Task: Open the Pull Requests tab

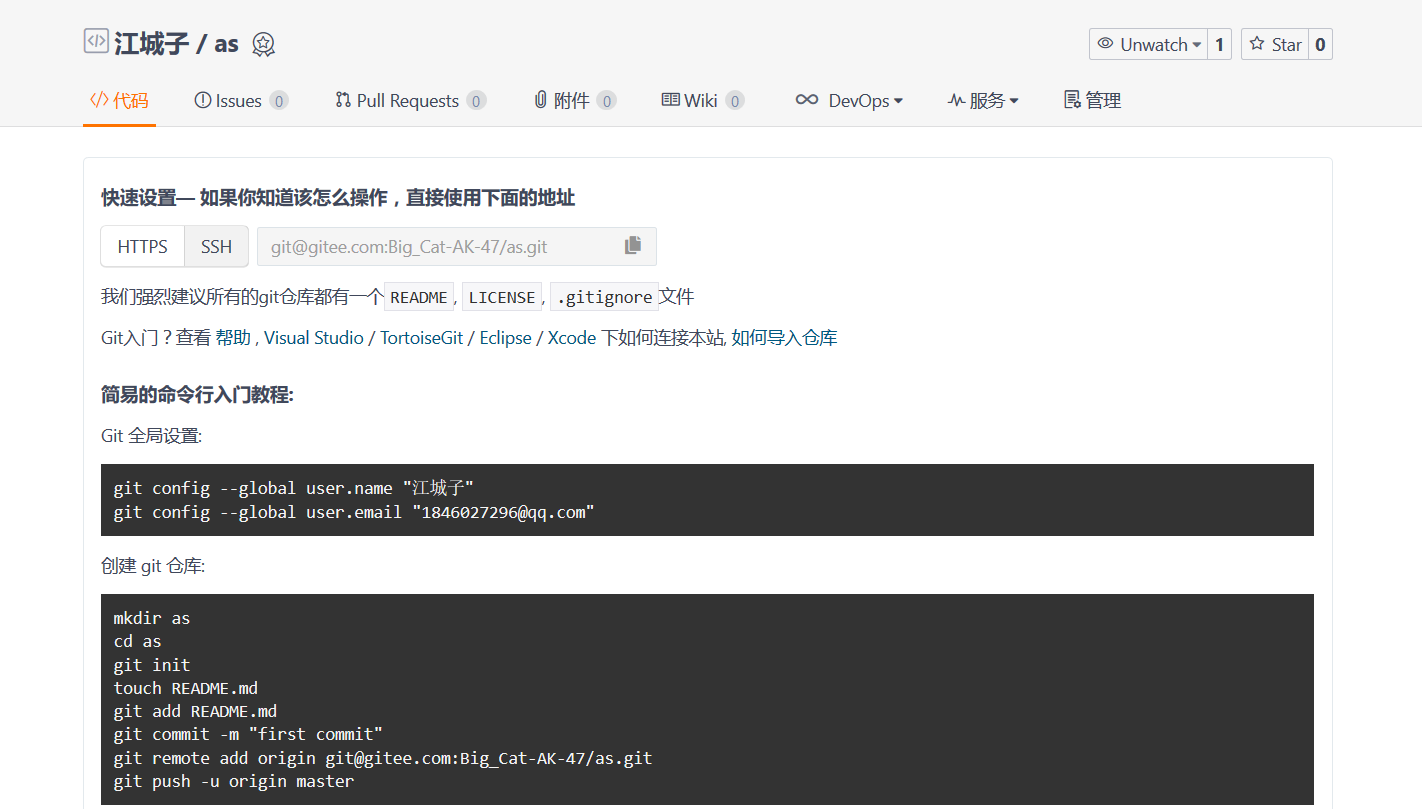Action: tap(410, 100)
